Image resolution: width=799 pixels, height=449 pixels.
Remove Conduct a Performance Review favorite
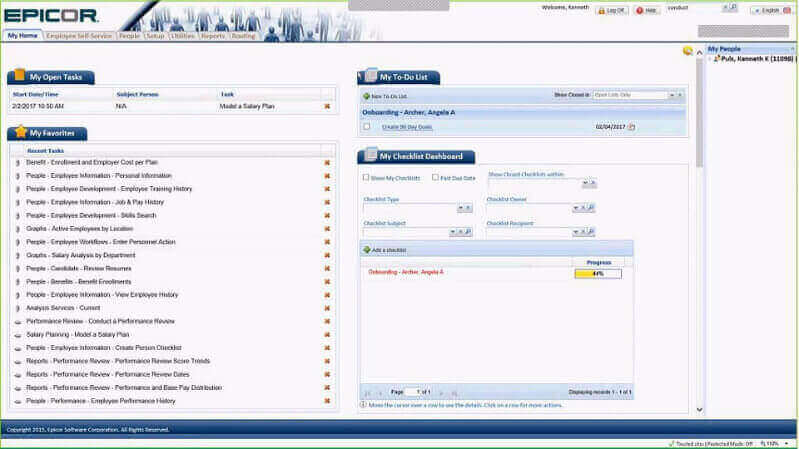point(327,322)
